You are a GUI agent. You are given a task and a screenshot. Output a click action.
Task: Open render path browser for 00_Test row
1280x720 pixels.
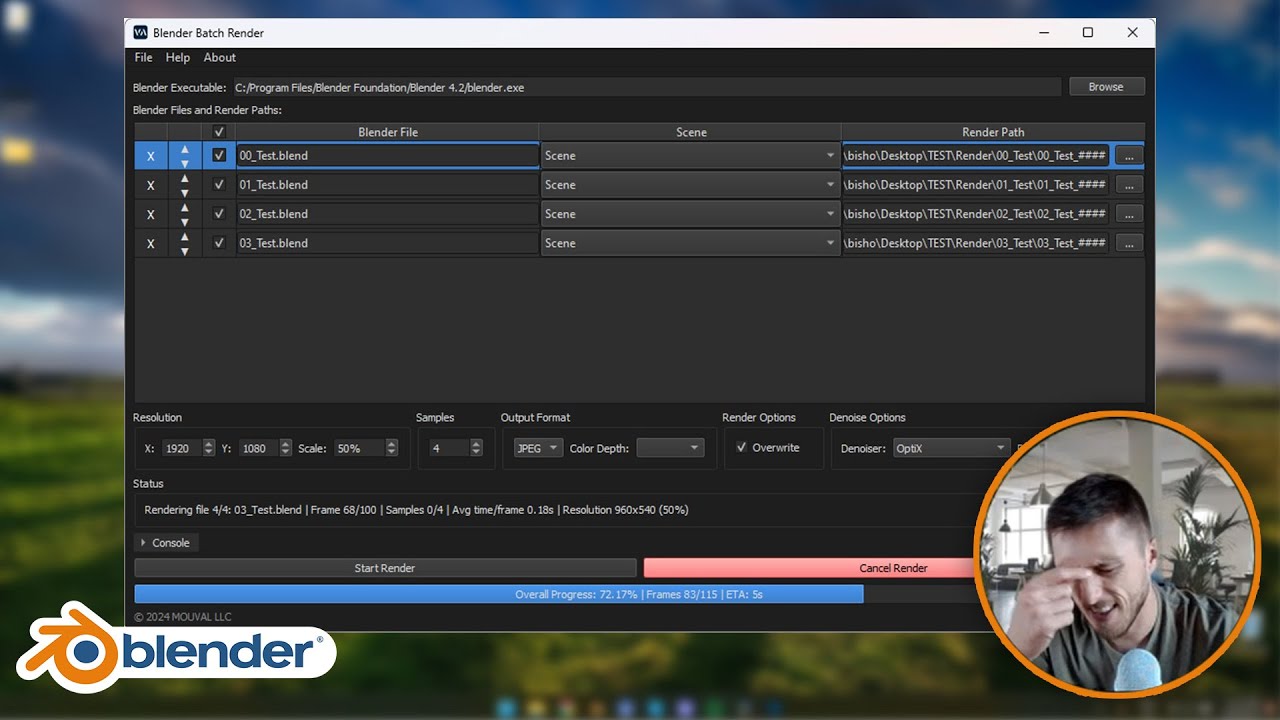(x=1129, y=156)
